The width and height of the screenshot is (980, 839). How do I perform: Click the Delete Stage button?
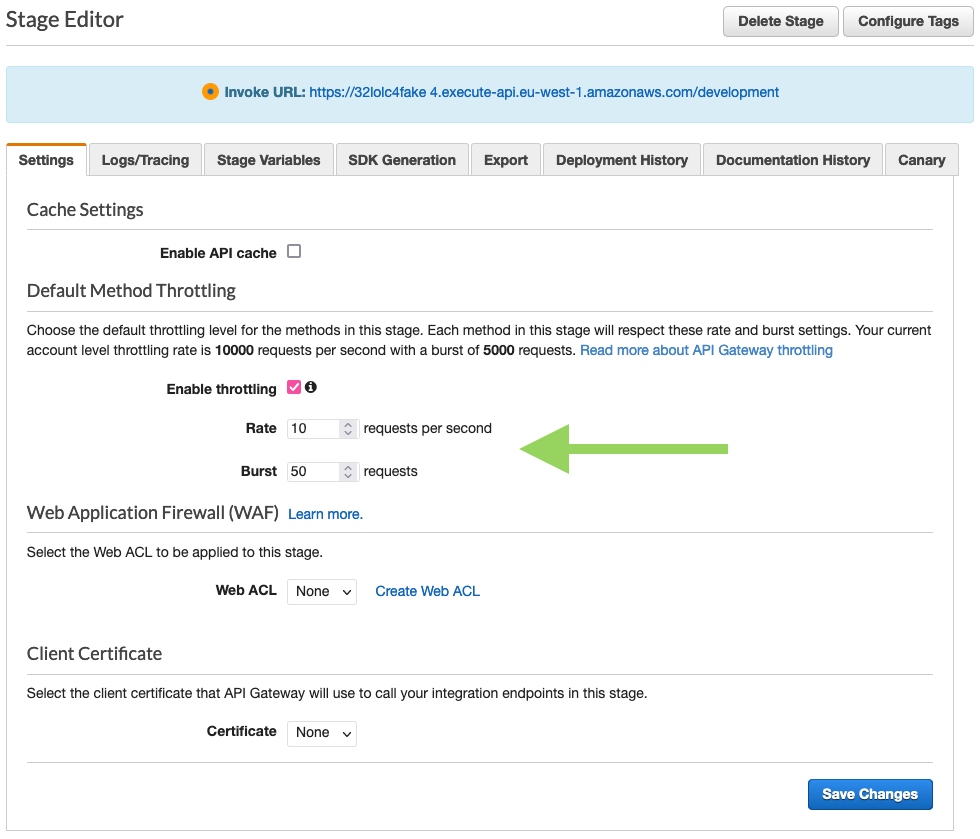click(780, 21)
